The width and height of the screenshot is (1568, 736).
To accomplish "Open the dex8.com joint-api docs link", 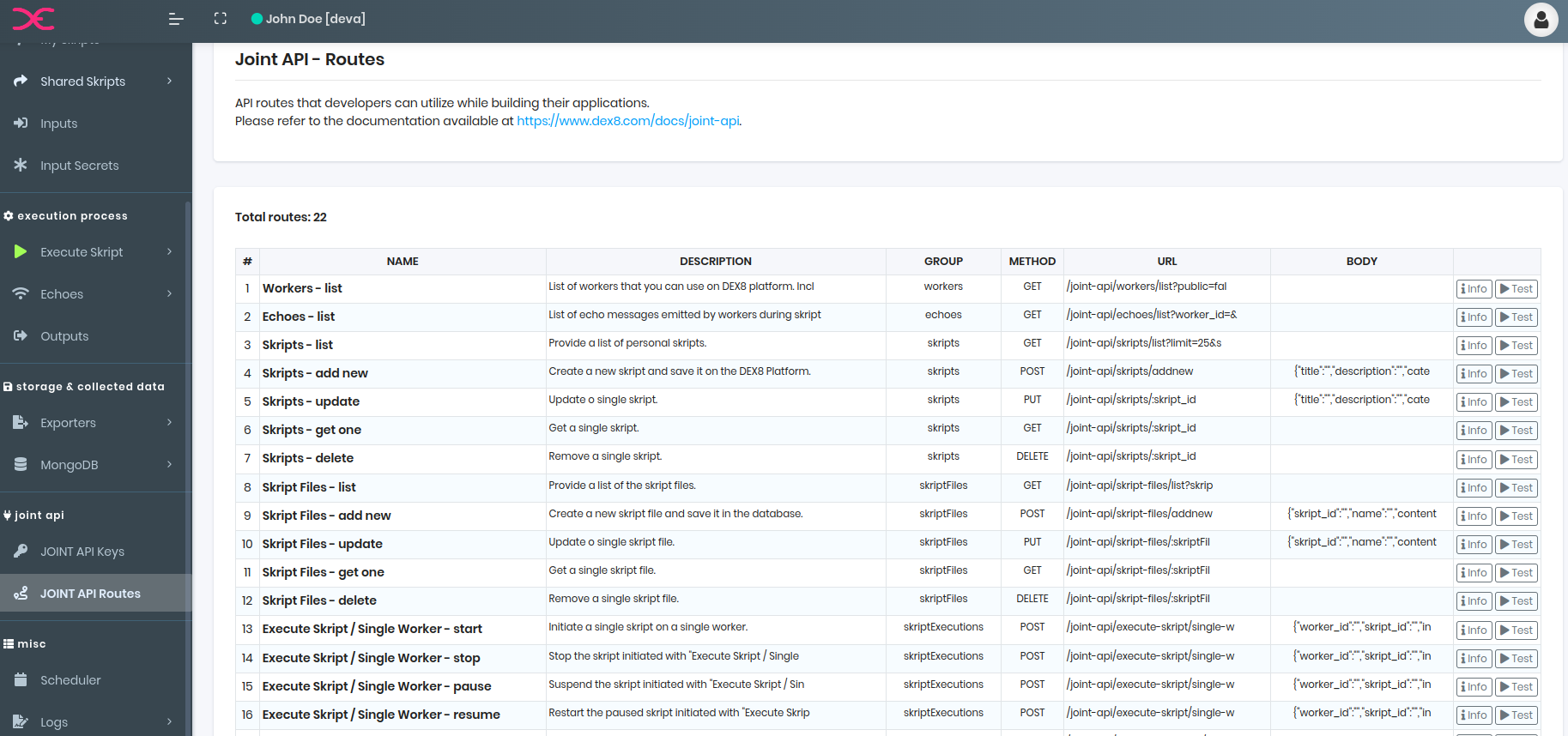I will pos(628,121).
